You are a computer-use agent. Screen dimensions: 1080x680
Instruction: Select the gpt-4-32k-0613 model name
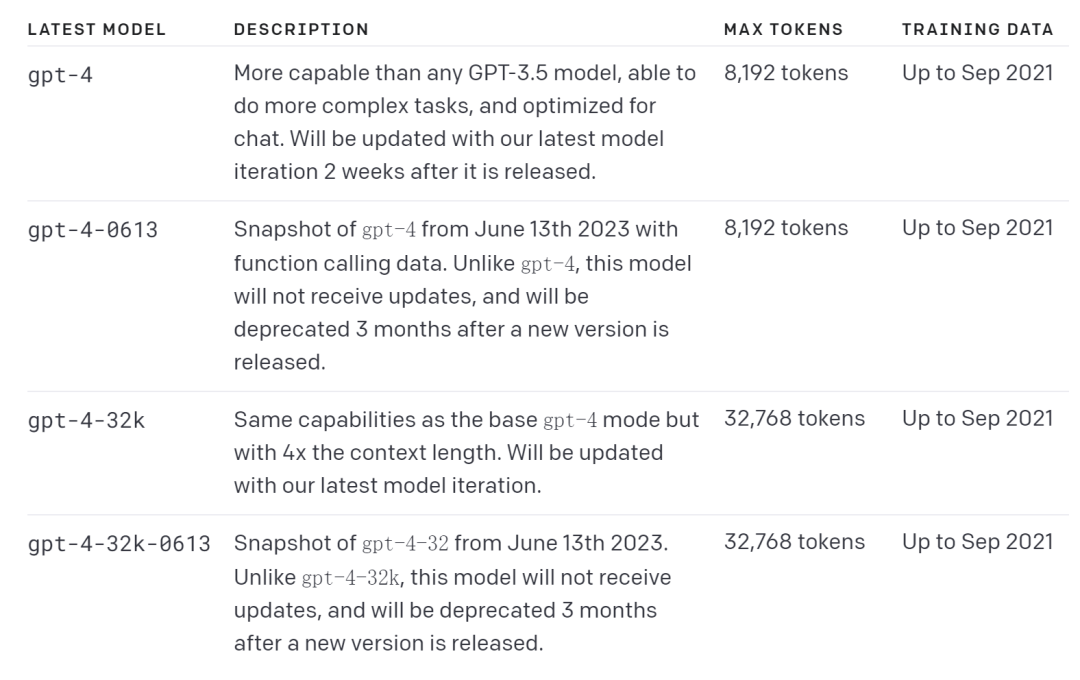click(119, 544)
